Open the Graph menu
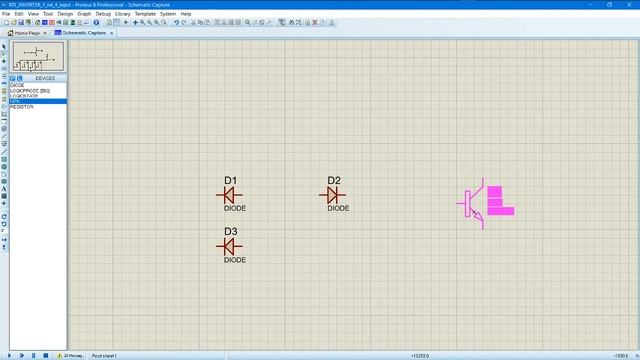 pyautogui.click(x=84, y=14)
